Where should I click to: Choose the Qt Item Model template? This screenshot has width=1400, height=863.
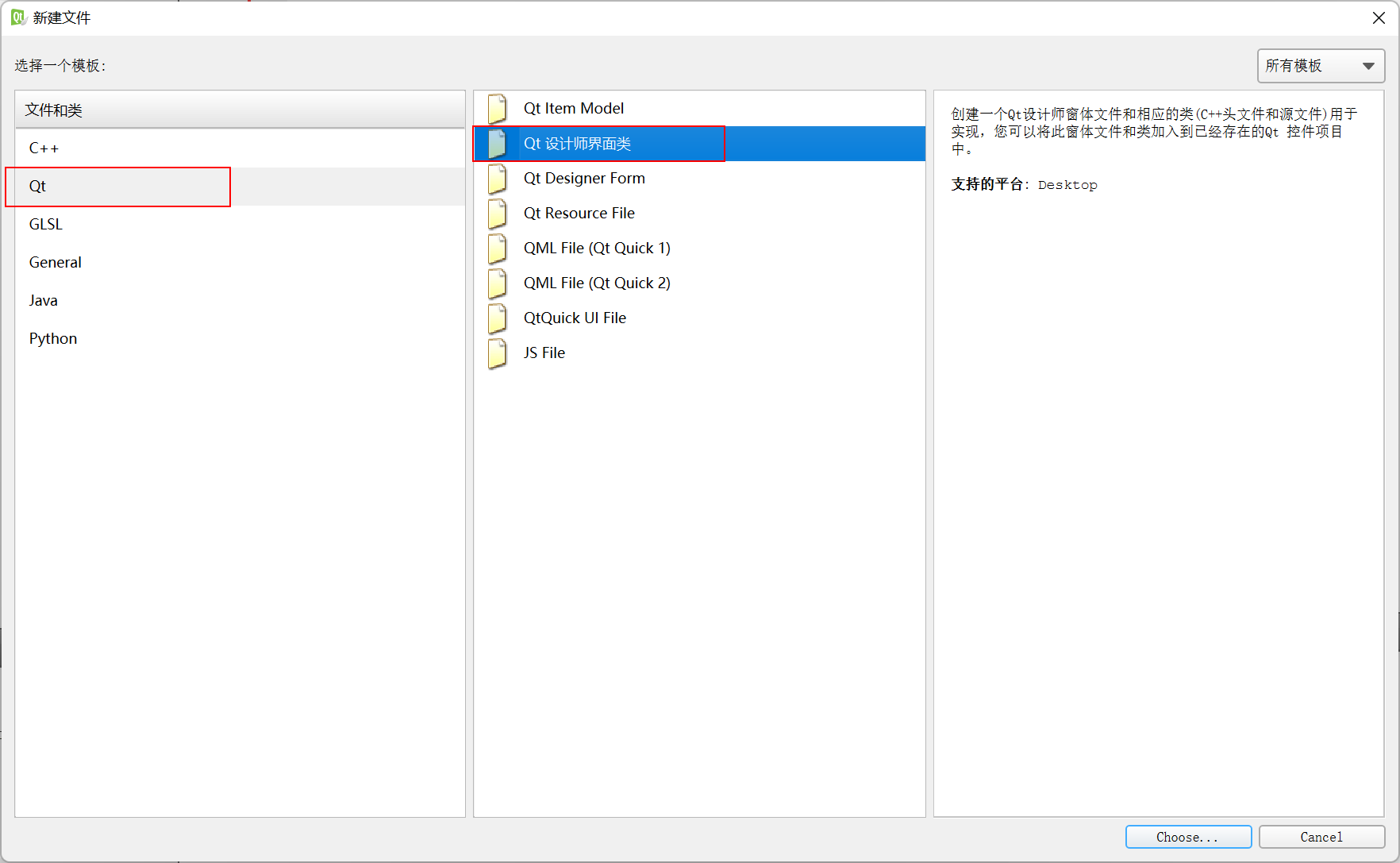click(699, 109)
